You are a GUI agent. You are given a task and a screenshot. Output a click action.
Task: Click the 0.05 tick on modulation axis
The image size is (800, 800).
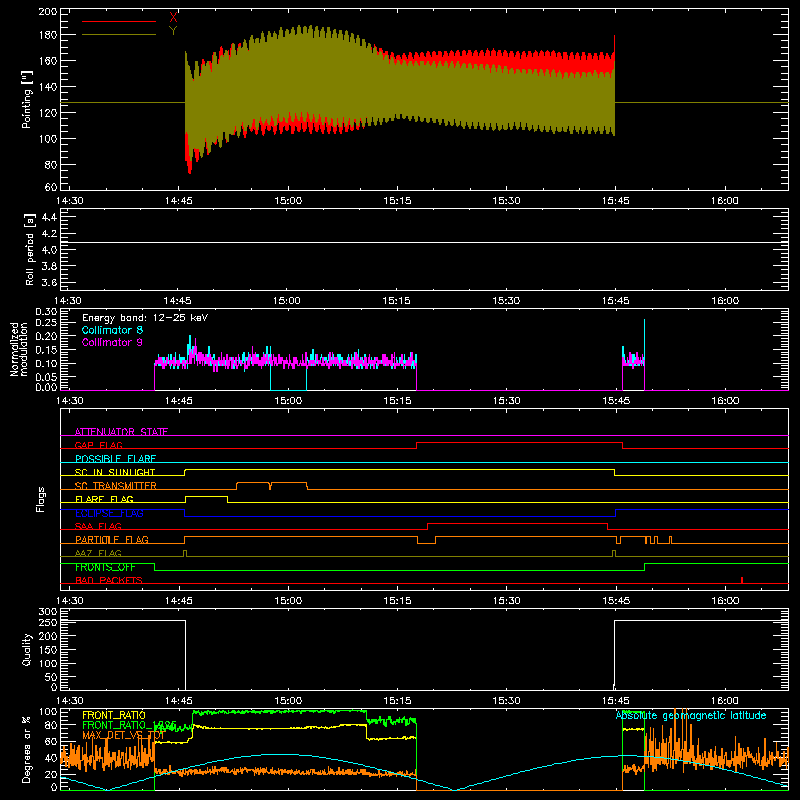(x=46, y=377)
